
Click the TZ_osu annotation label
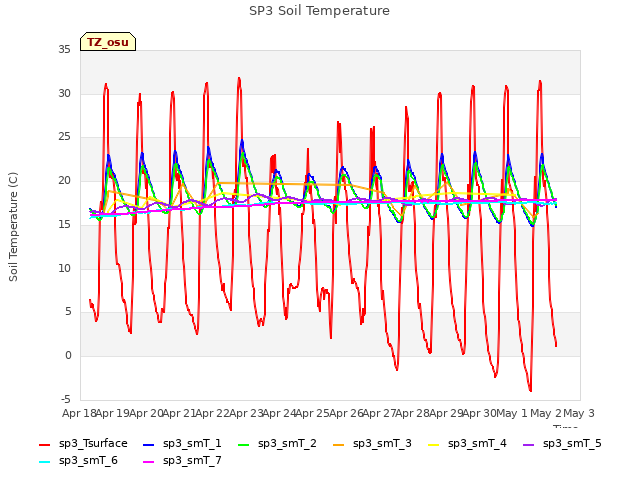108,42
